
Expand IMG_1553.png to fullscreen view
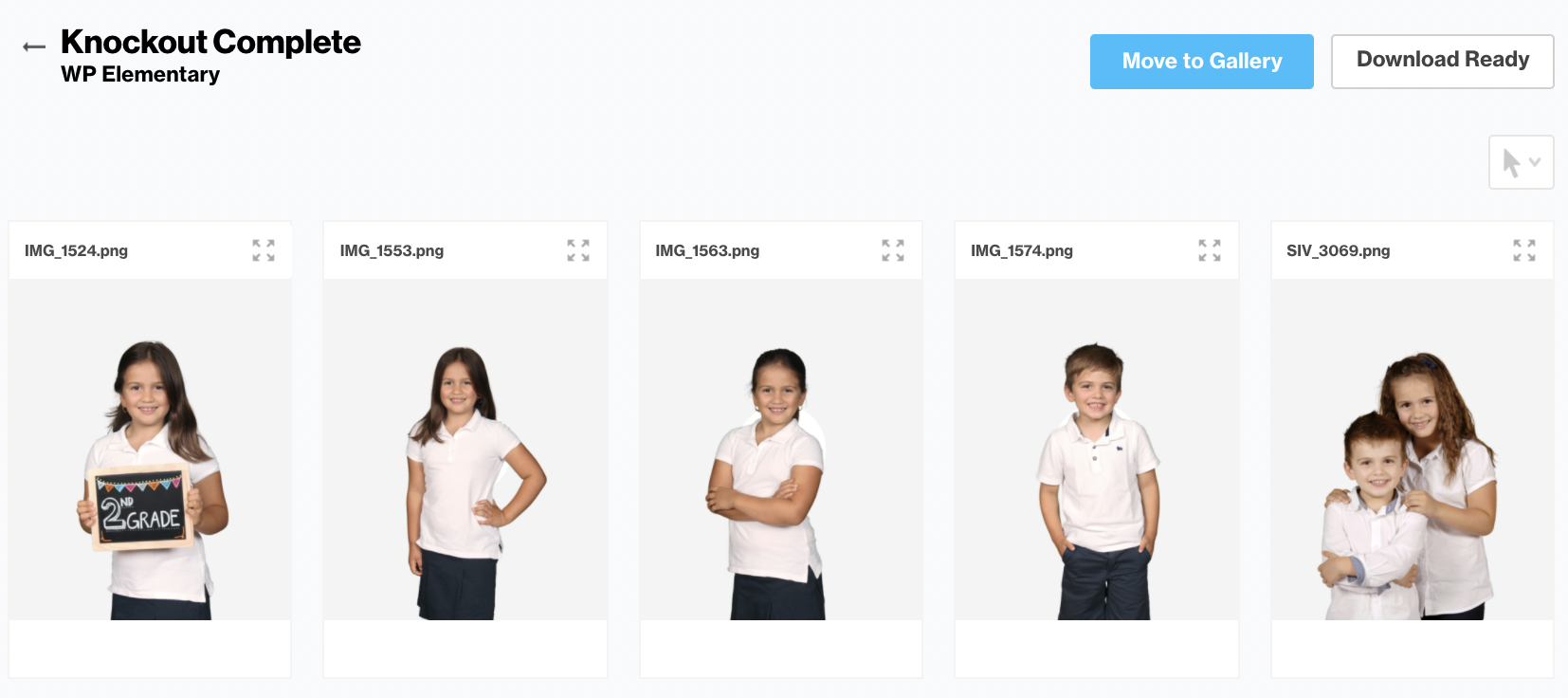click(578, 250)
